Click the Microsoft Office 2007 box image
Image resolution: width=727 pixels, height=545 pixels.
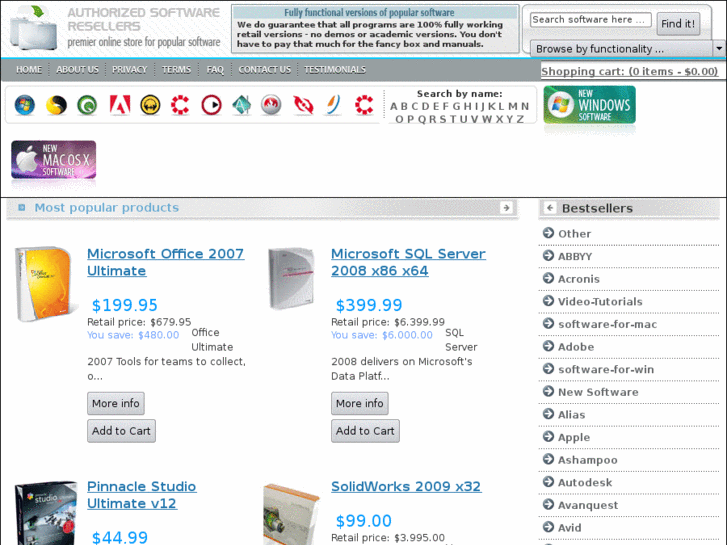(44, 284)
